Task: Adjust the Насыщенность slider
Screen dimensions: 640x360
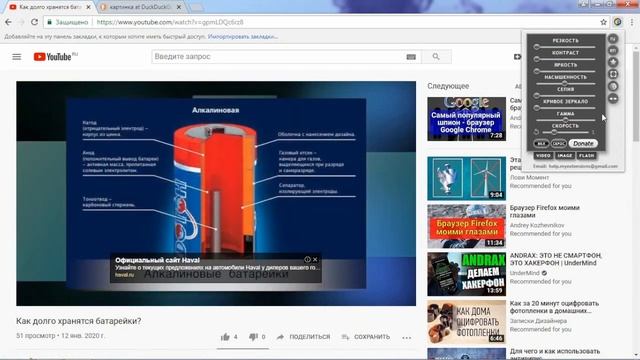Action: (565, 83)
